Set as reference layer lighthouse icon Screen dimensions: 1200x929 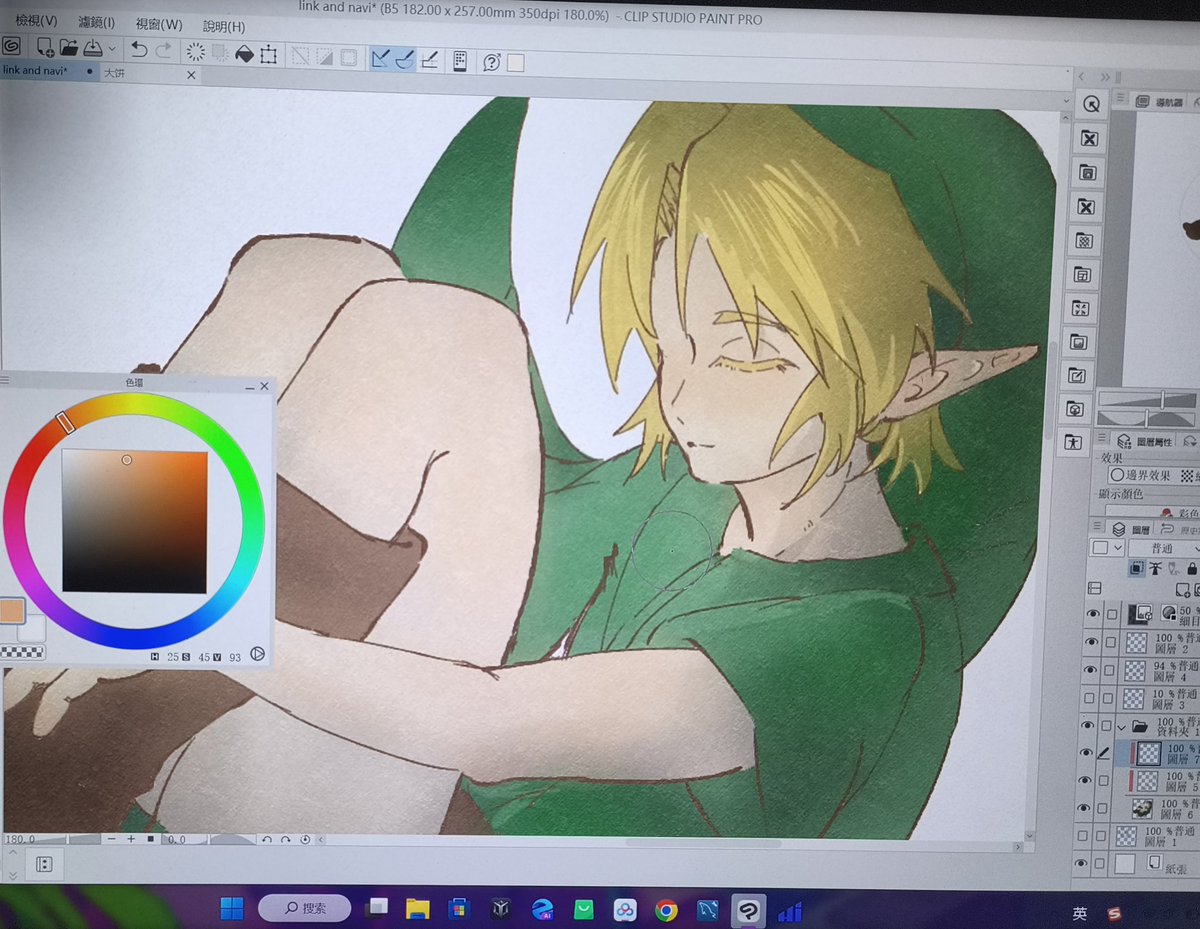tap(1155, 568)
